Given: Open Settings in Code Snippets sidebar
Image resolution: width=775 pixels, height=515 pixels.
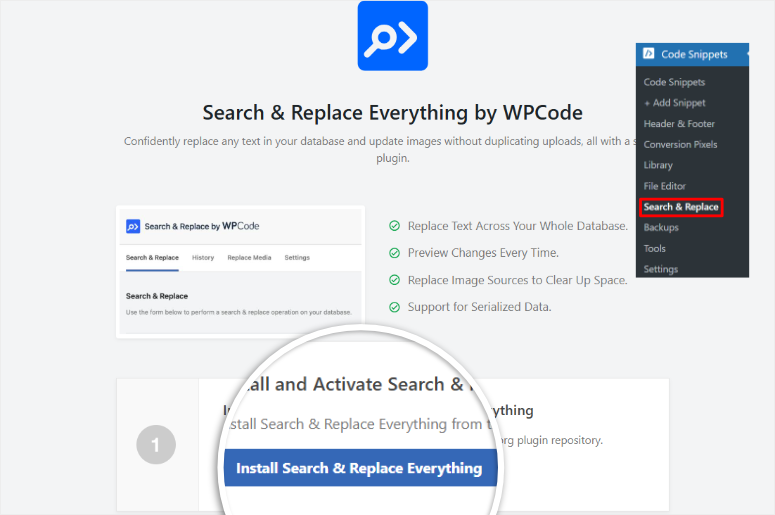Looking at the screenshot, I should (x=660, y=269).
